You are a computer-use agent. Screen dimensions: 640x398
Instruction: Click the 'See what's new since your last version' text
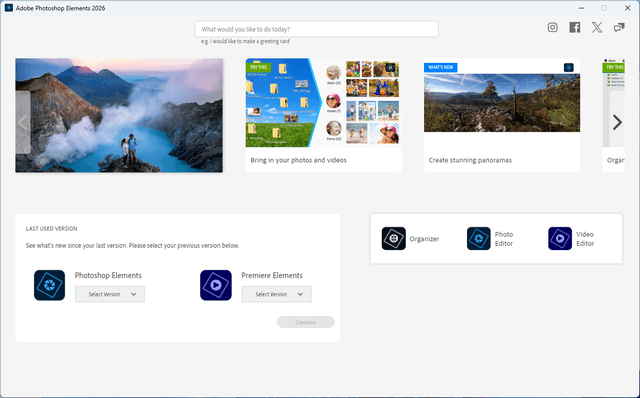[x=132, y=245]
